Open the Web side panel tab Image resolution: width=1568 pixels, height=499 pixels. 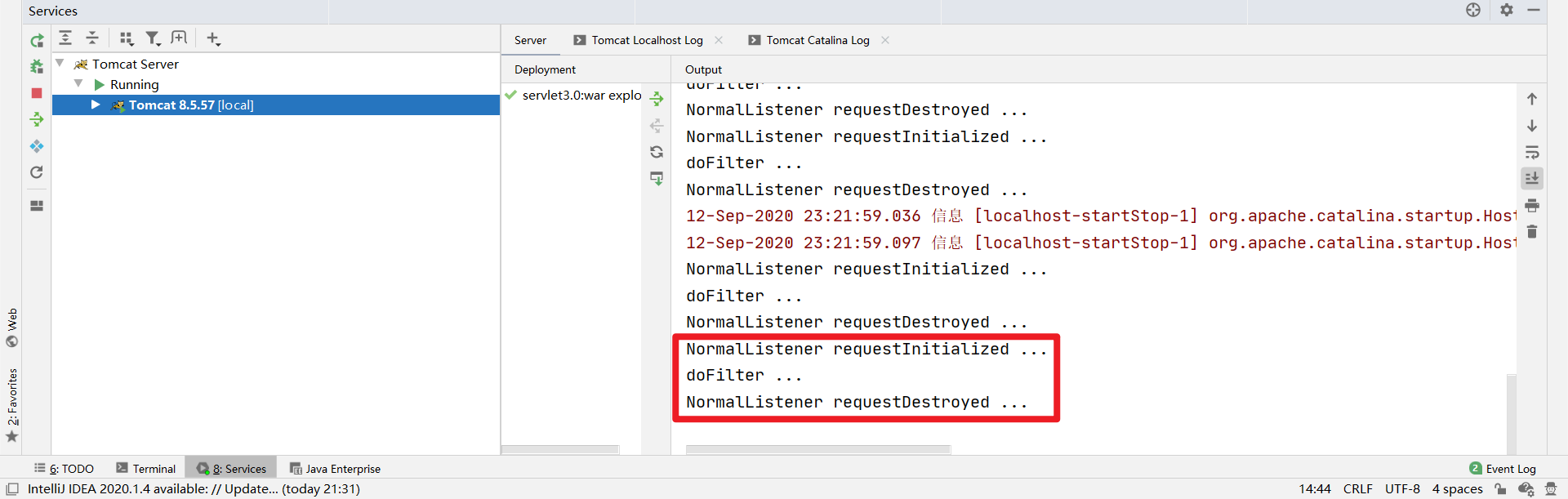pyautogui.click(x=11, y=327)
